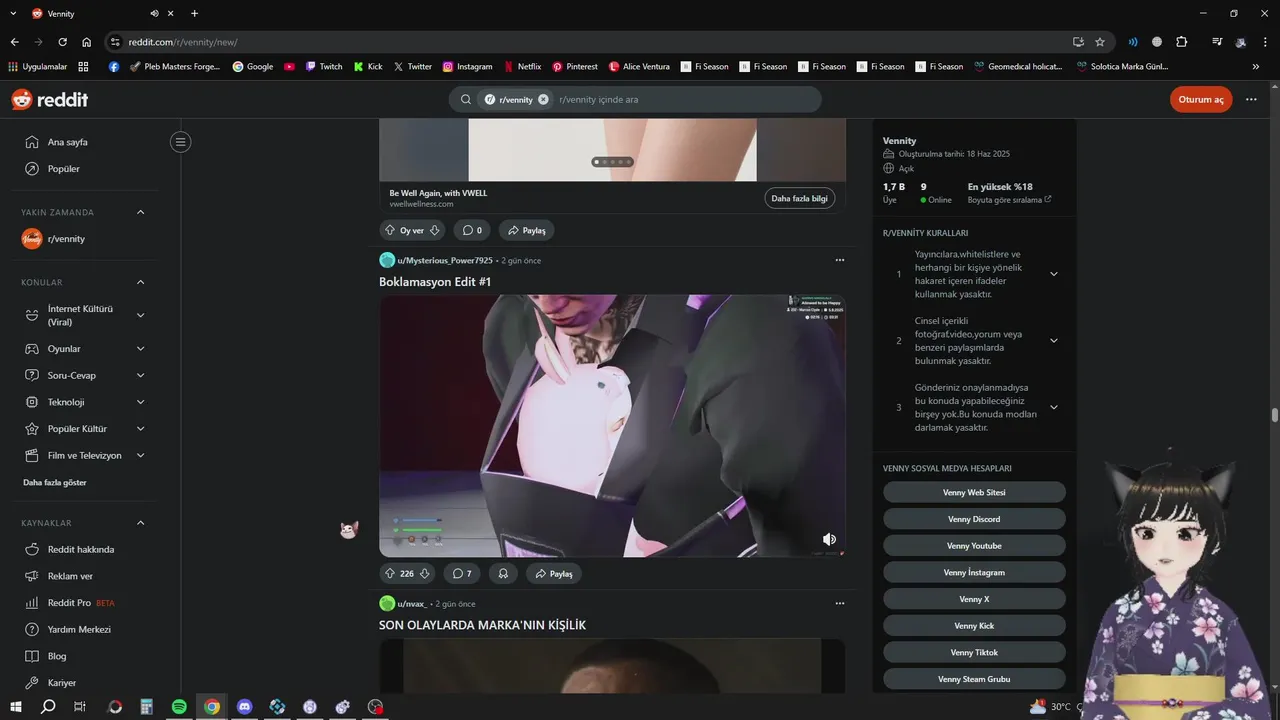Open u/Mysterious_Power7925 profile
The width and height of the screenshot is (1280, 720).
click(445, 260)
